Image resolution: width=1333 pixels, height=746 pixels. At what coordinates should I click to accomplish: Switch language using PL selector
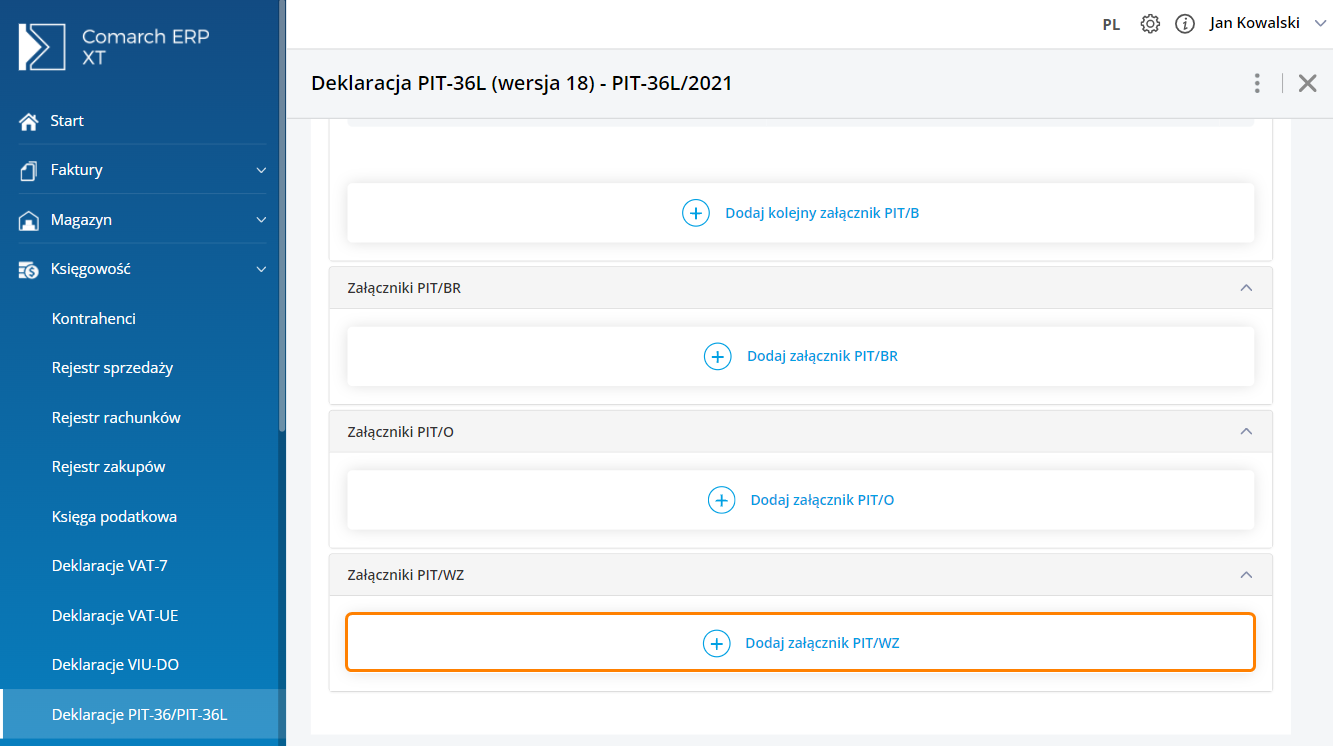[1111, 25]
